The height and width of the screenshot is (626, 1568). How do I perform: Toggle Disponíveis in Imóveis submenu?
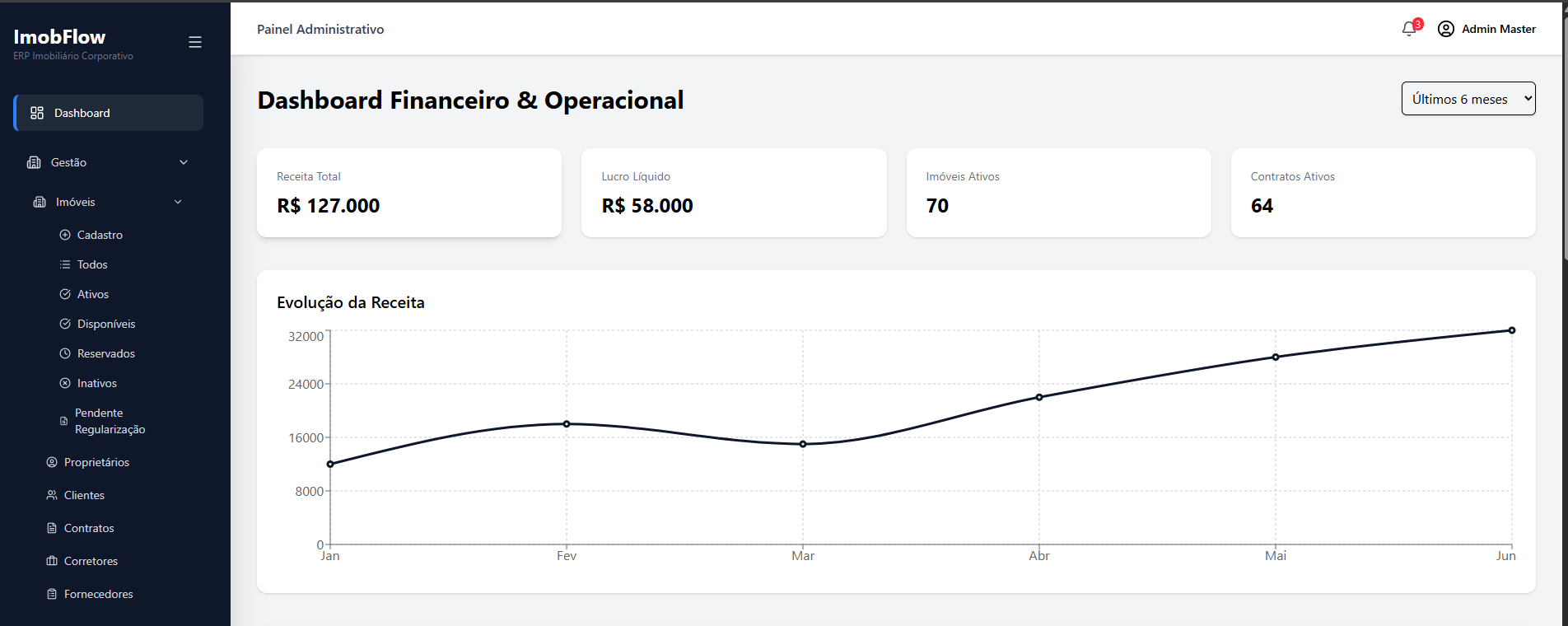click(x=105, y=324)
